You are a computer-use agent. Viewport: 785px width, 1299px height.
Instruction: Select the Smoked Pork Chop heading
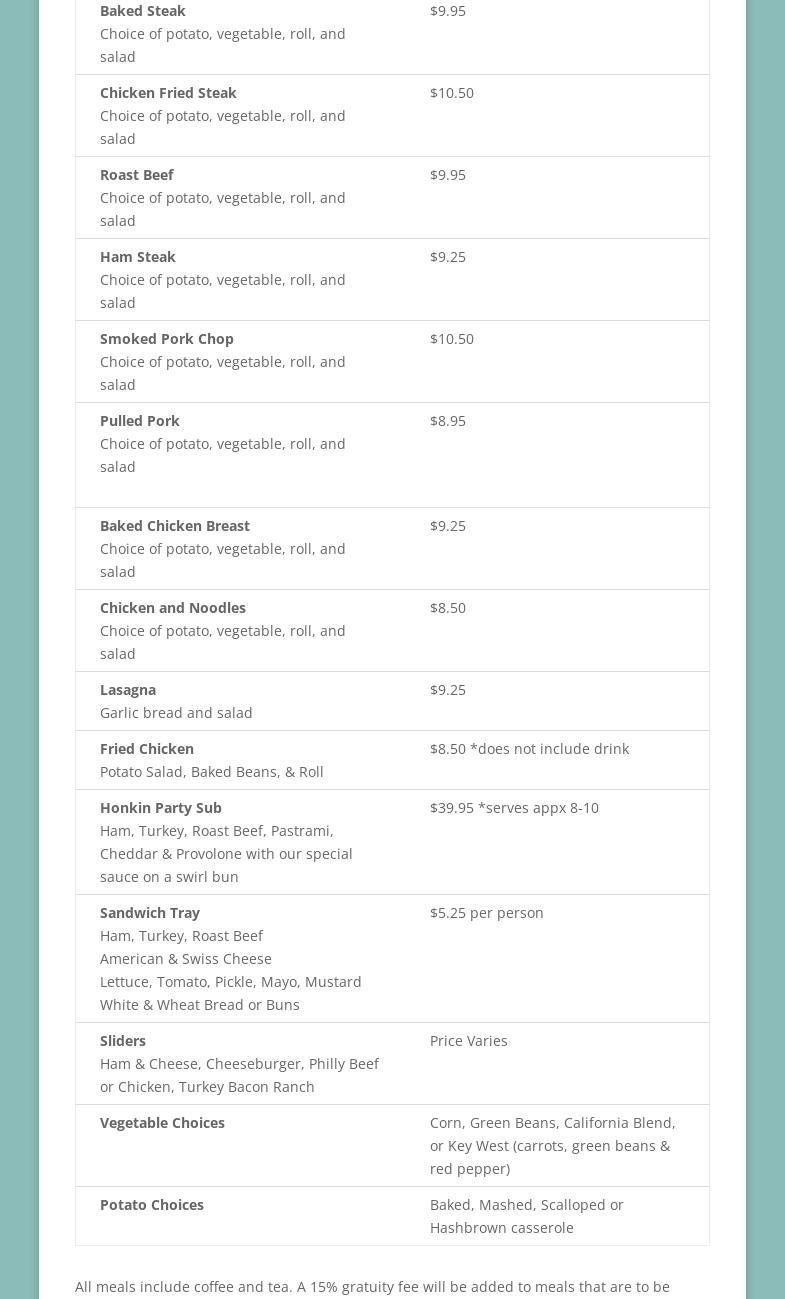166,339
